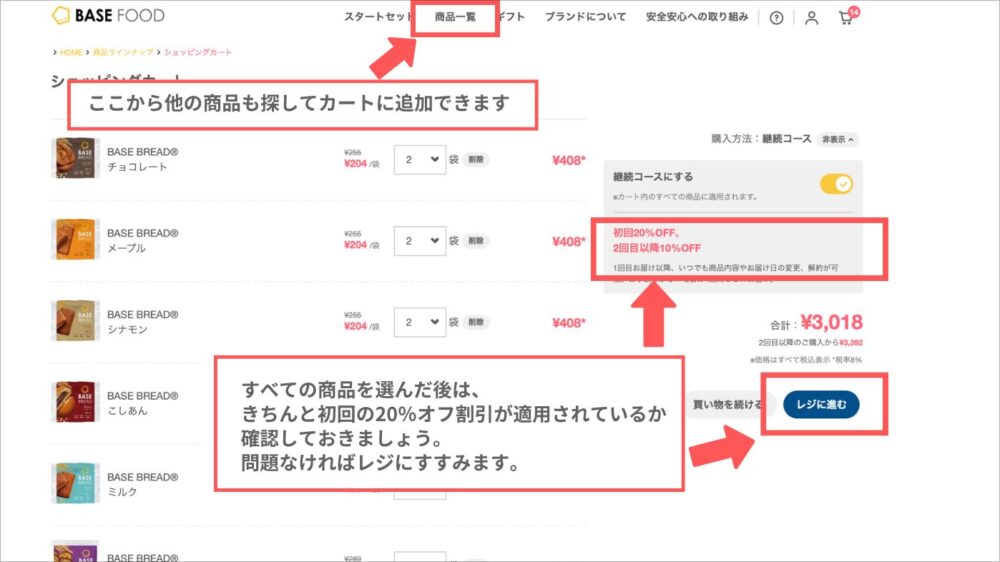Open メープル thumbnail image

(75, 239)
